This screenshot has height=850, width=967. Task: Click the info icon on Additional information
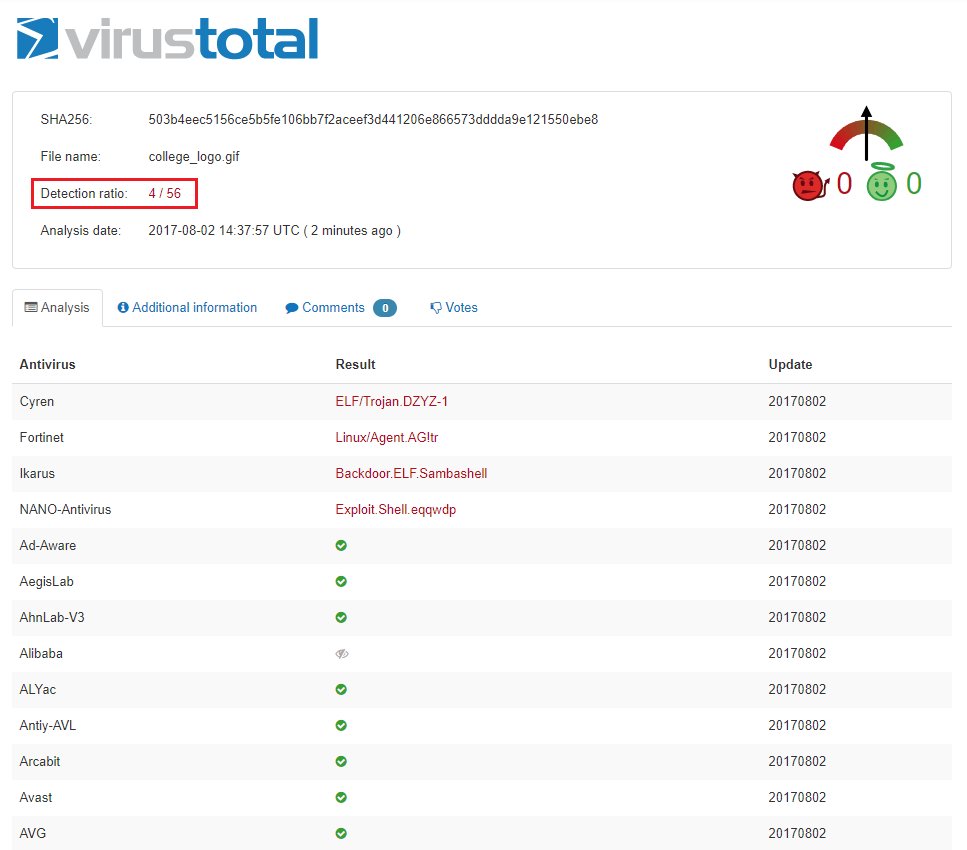coord(123,307)
